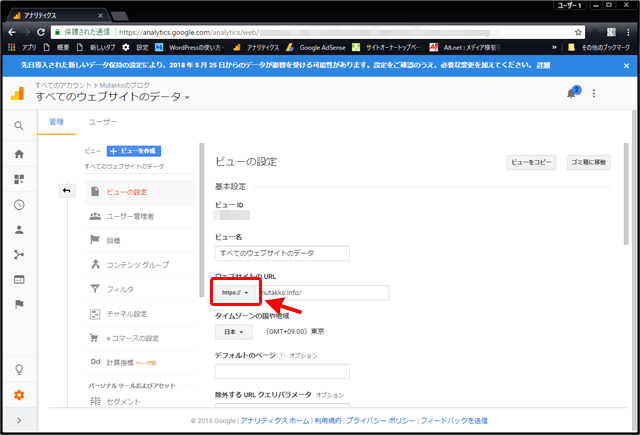This screenshot has width=640, height=435.
Task: Click the ビューを作成 button
Action: [134, 151]
